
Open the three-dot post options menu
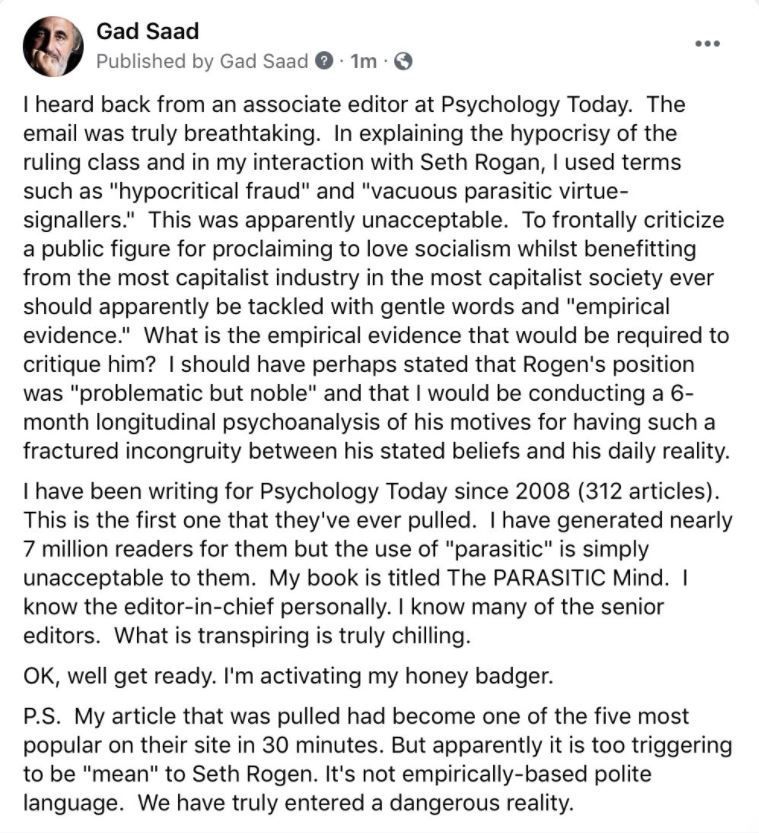pos(707,43)
